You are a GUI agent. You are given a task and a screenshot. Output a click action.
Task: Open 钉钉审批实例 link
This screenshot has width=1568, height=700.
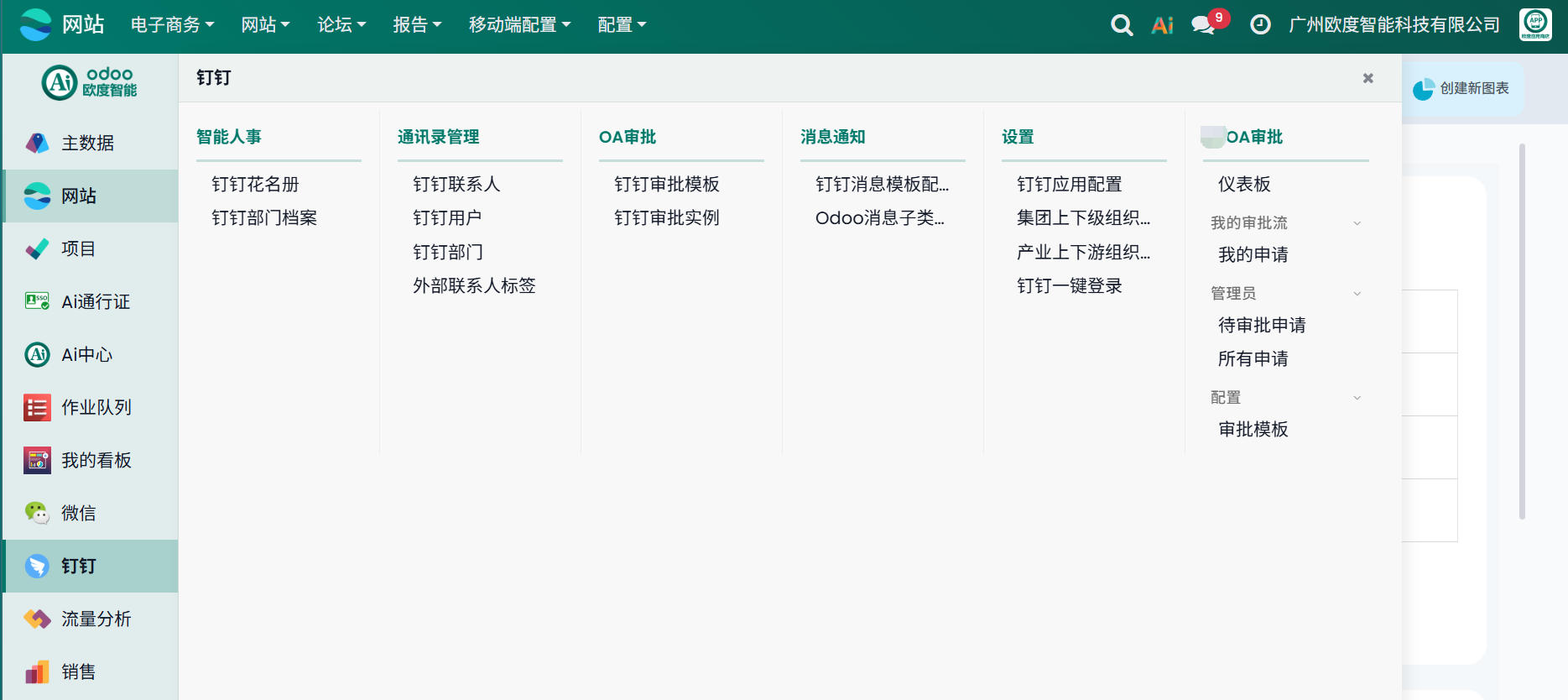coord(667,217)
